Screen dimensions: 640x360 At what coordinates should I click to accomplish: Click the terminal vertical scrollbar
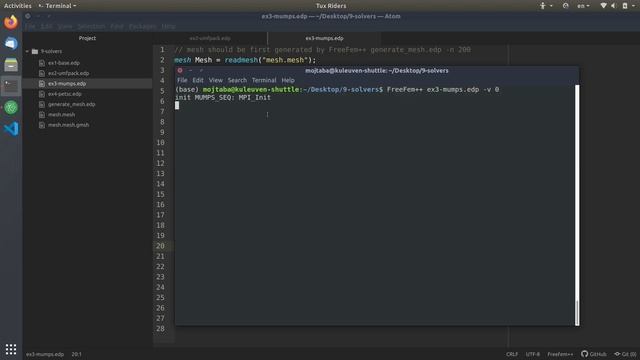coord(577,205)
